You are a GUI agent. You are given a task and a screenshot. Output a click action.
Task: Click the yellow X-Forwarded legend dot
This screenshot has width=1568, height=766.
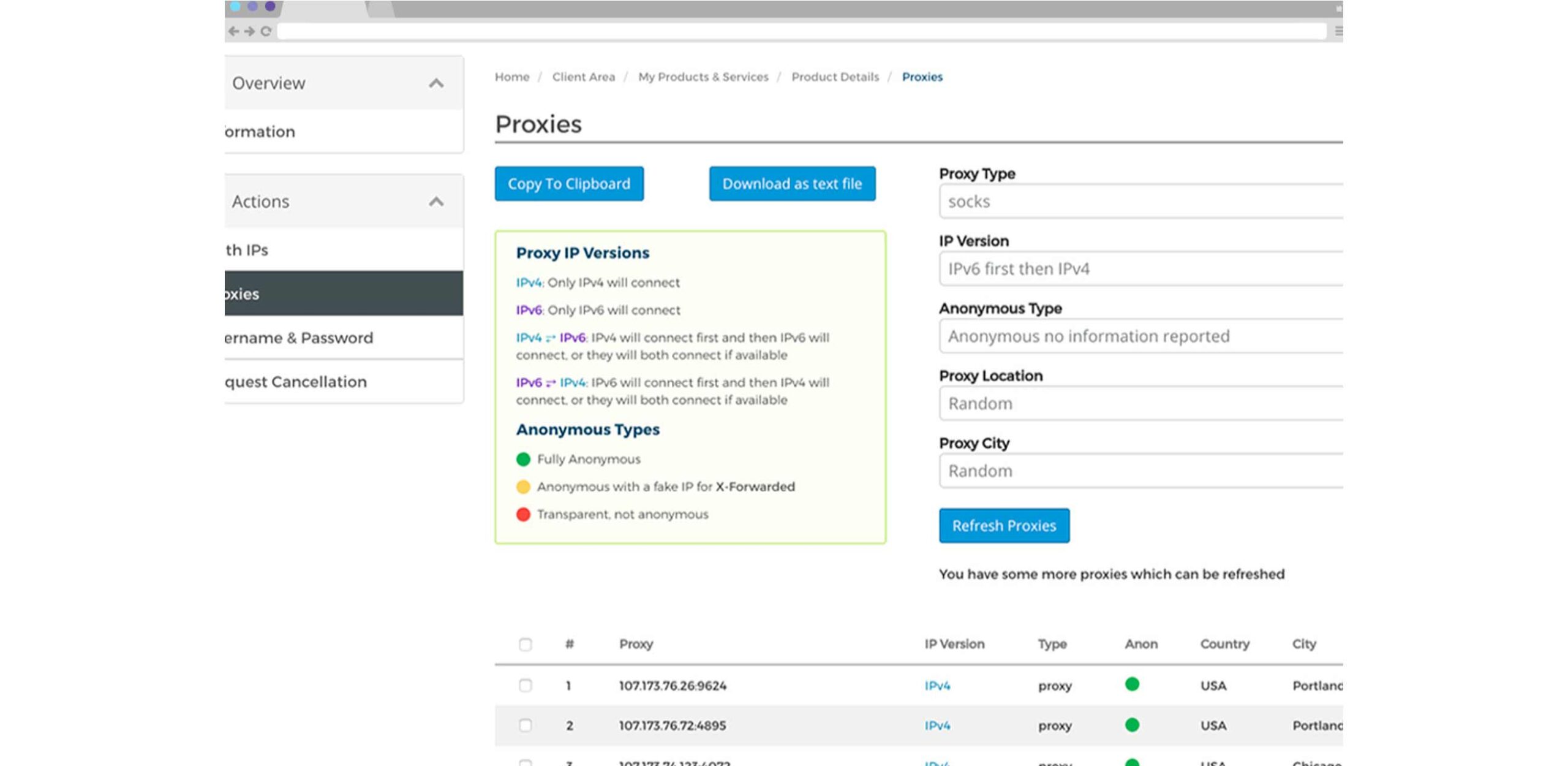[x=523, y=487]
